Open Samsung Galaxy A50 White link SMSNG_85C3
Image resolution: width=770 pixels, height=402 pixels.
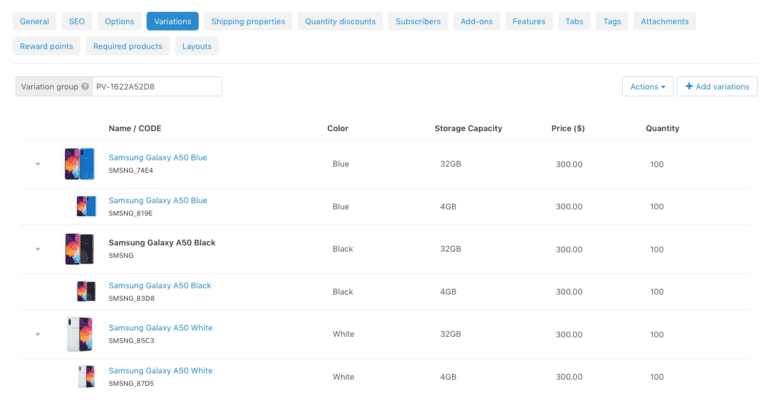pyautogui.click(x=161, y=327)
